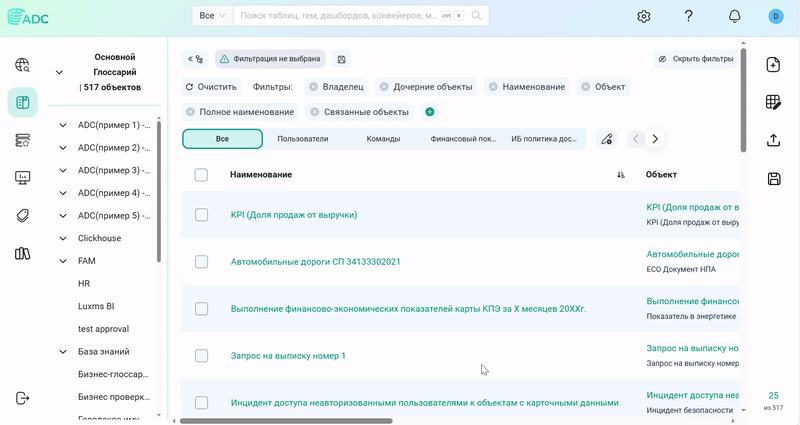
Task: Open user avatar D menu
Action: point(776,16)
